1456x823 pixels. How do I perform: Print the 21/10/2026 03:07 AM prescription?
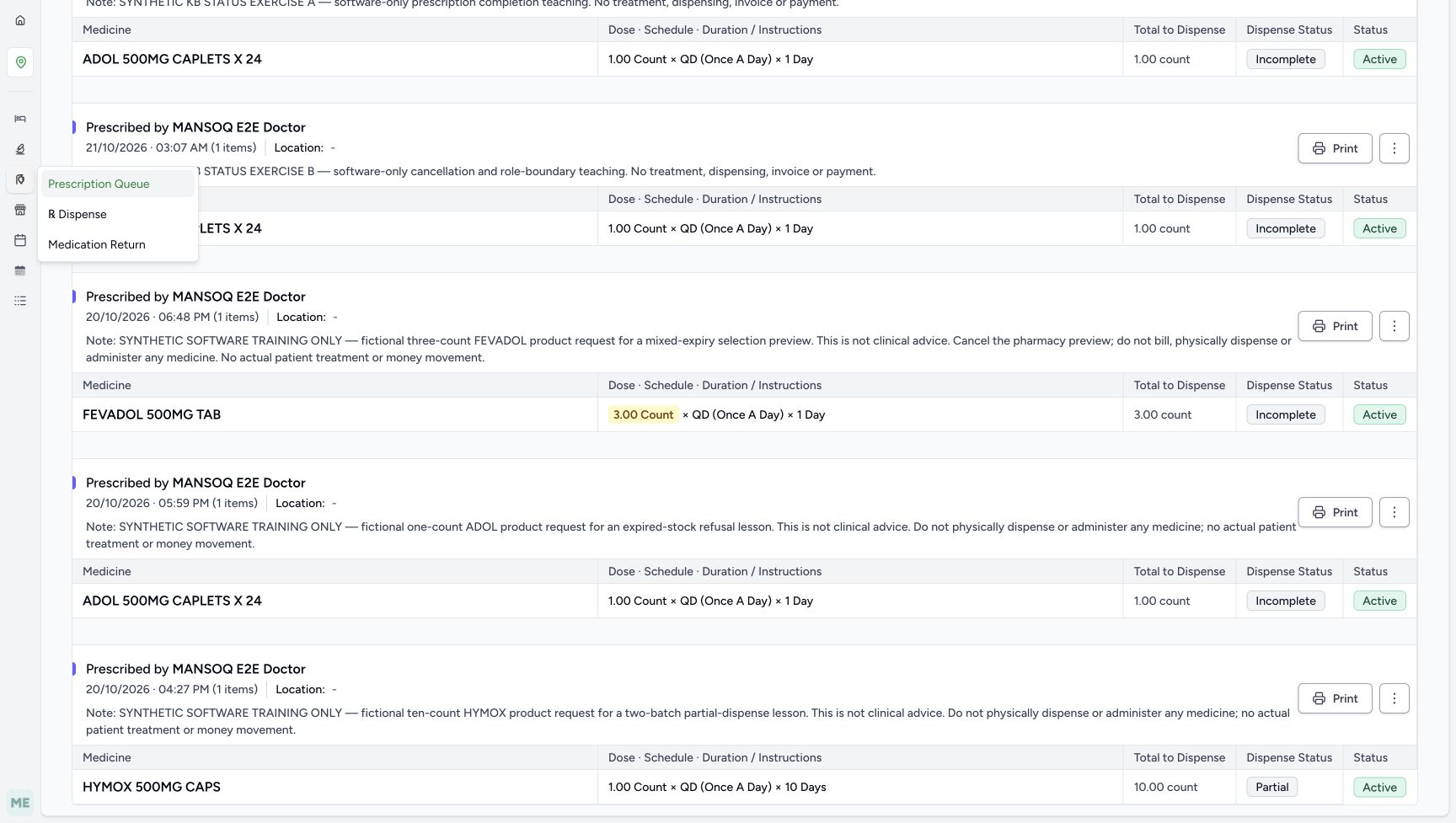(1335, 148)
